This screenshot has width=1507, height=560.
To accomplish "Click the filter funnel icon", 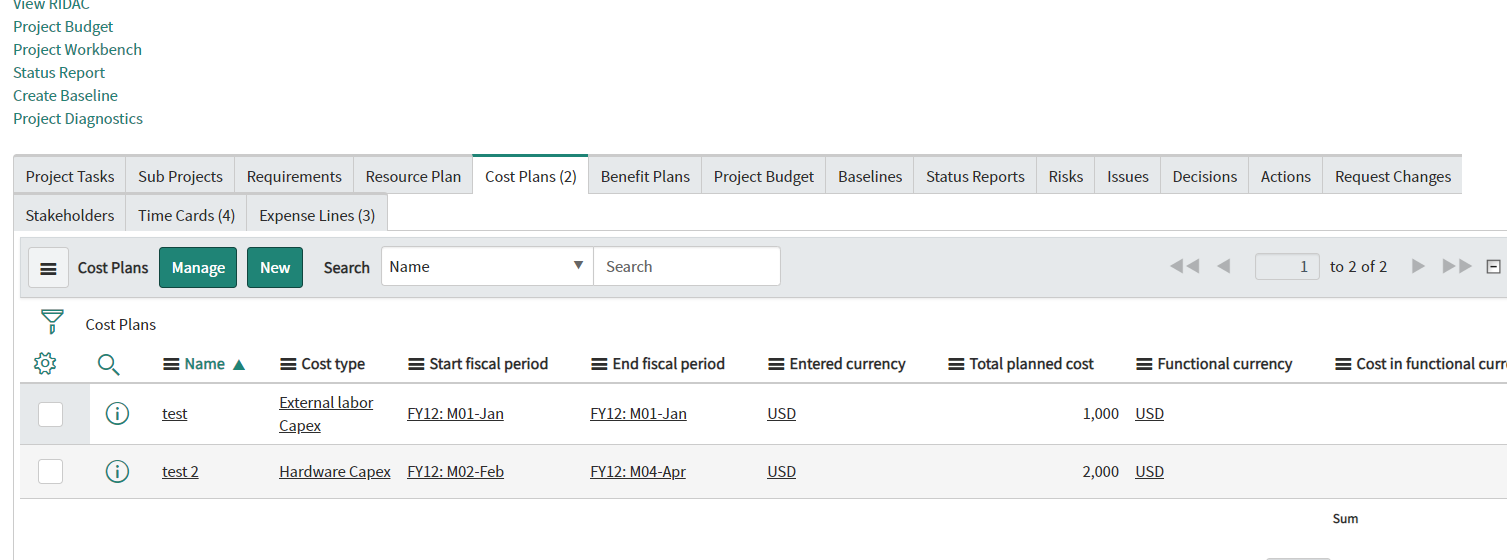I will pyautogui.click(x=52, y=322).
